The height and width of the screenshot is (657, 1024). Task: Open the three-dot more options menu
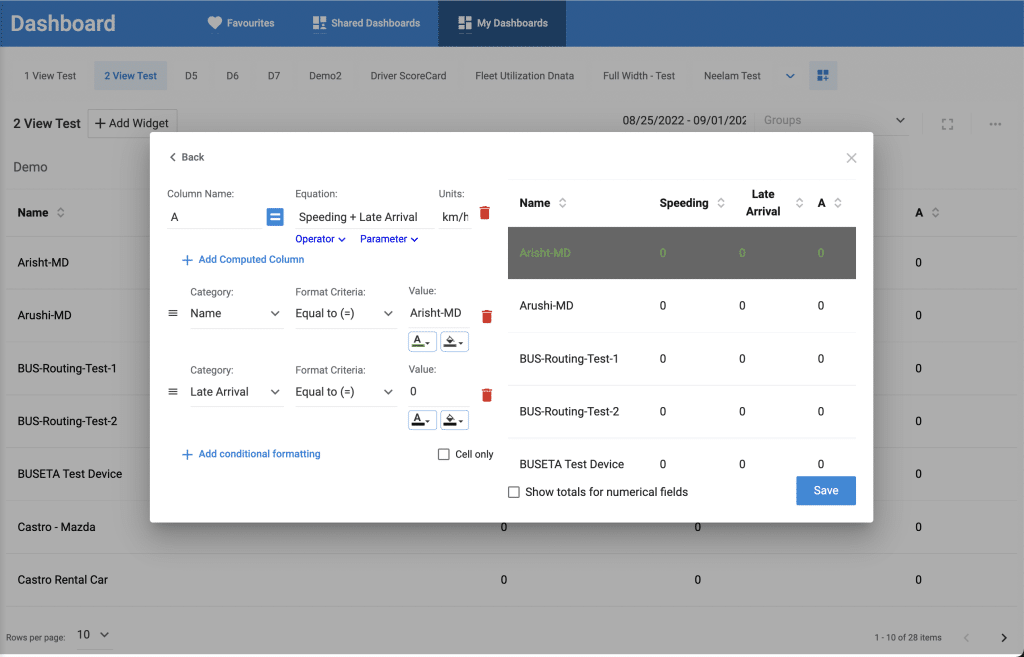coord(995,124)
